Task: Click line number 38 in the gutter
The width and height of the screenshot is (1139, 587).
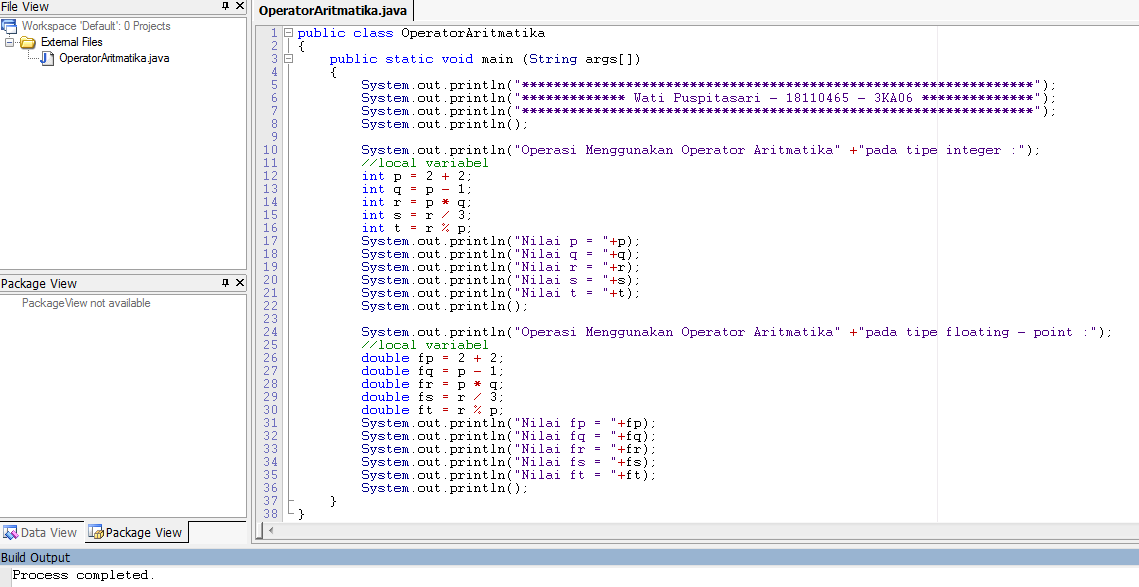Action: click(270, 514)
